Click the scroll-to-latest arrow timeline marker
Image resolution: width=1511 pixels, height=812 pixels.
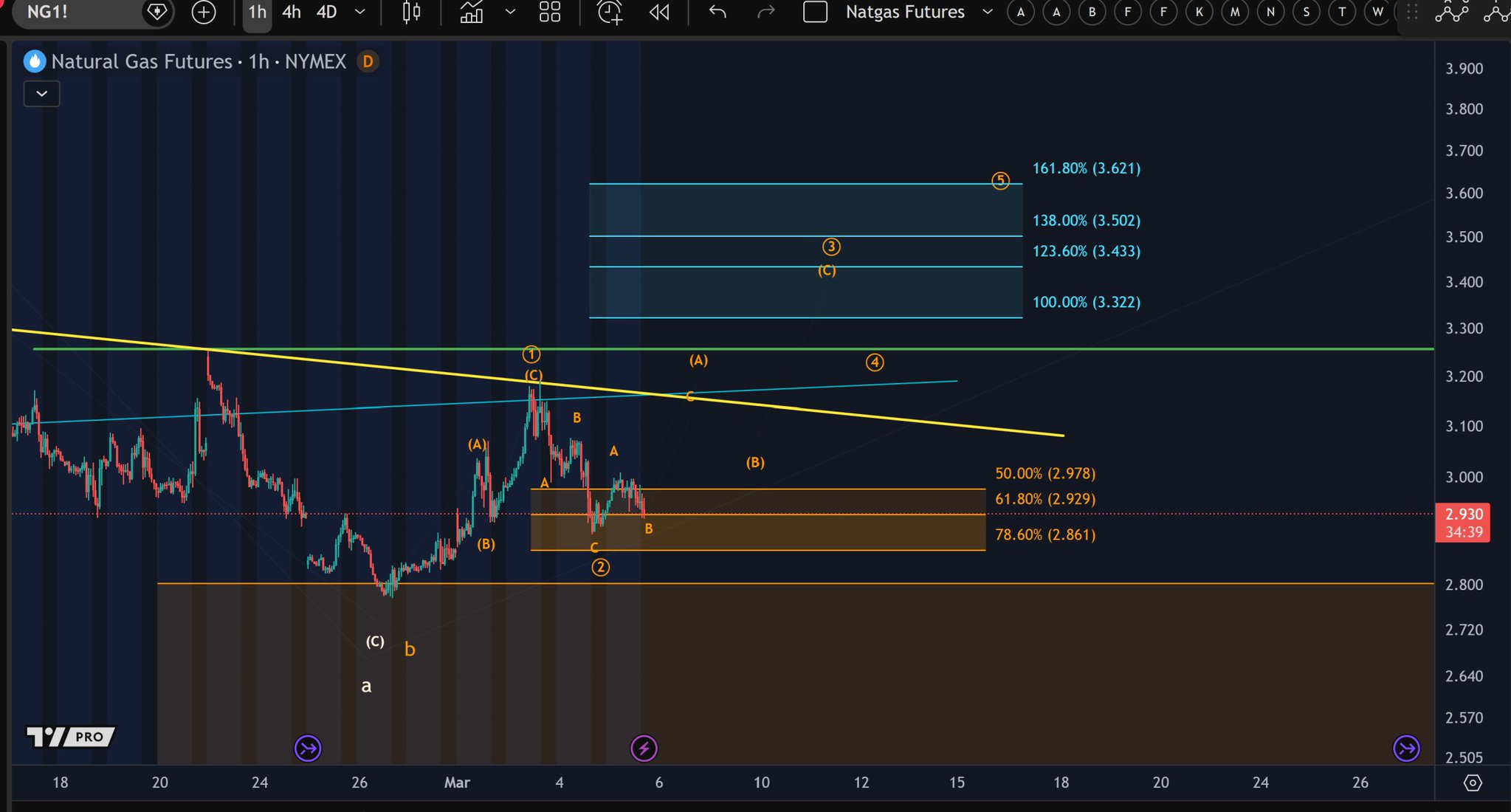pyautogui.click(x=1406, y=749)
